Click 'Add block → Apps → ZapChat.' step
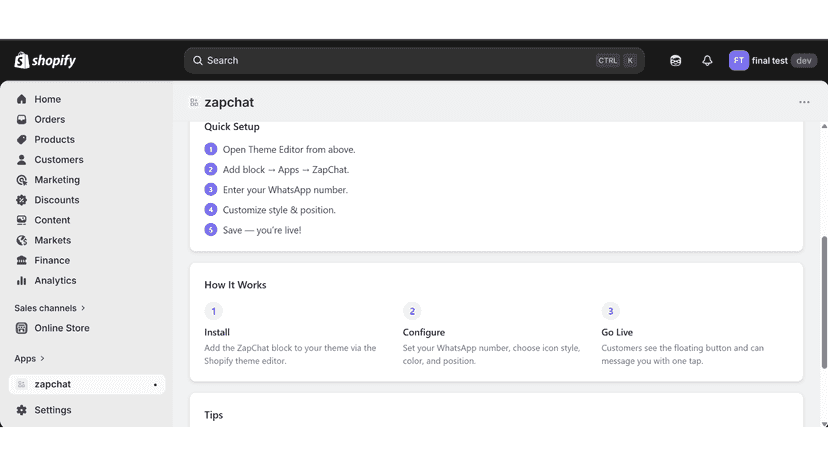The width and height of the screenshot is (828, 466). 286,170
